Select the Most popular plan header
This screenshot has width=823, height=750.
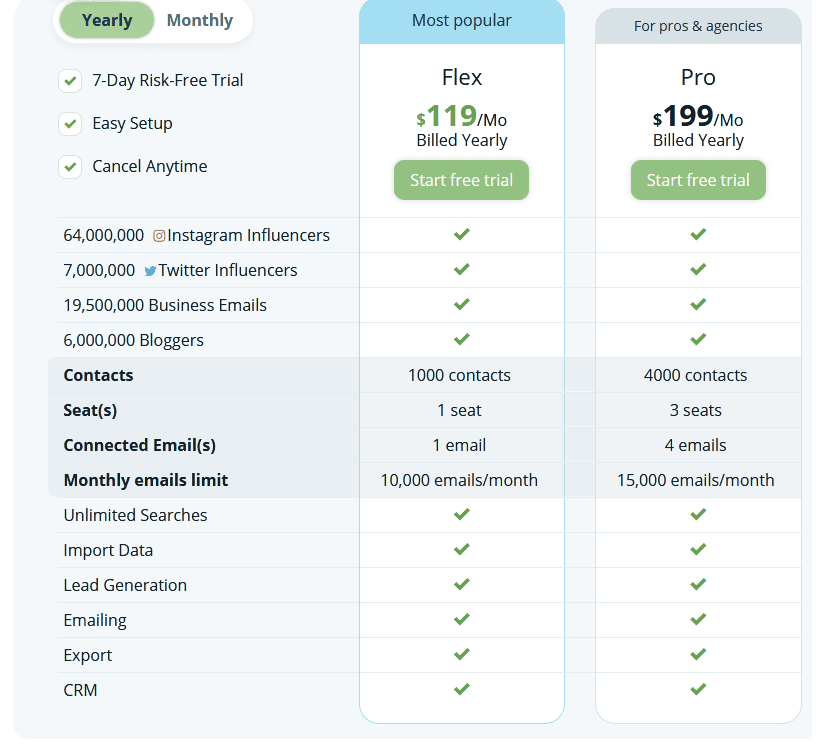point(461,20)
